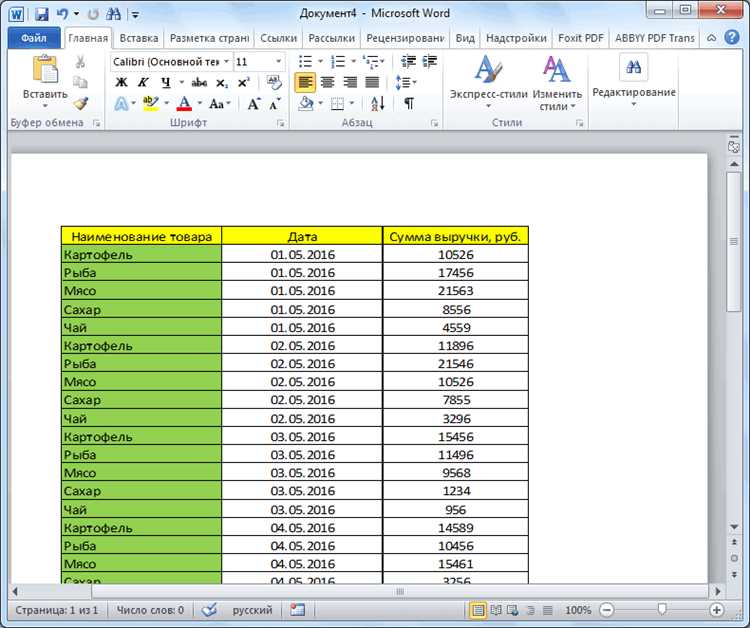Toggle Align Left paragraph button
750x628 pixels.
(305, 82)
